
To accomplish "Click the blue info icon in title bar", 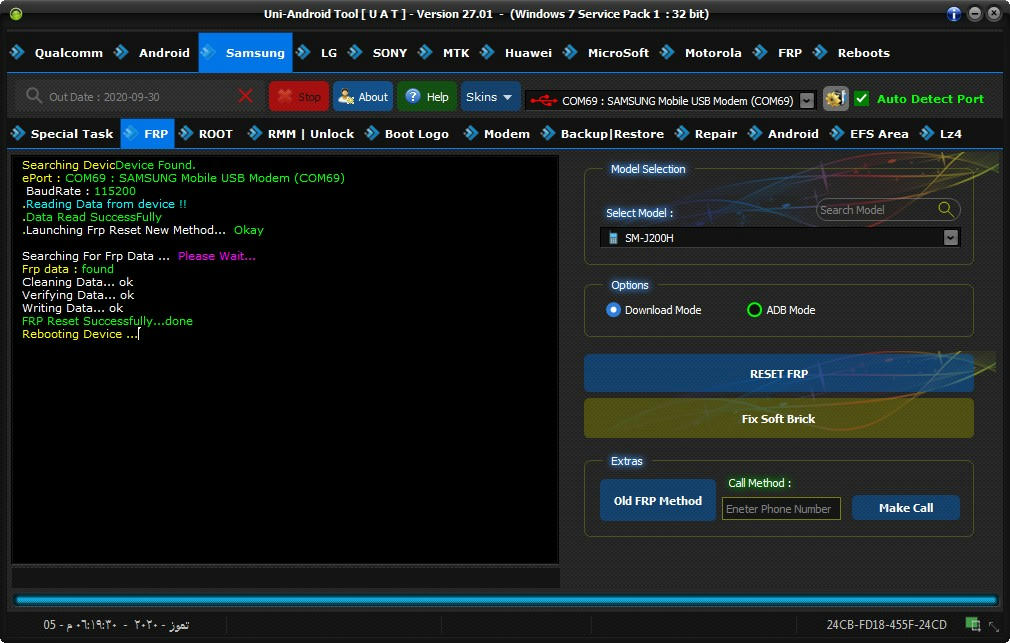I will [x=954, y=14].
